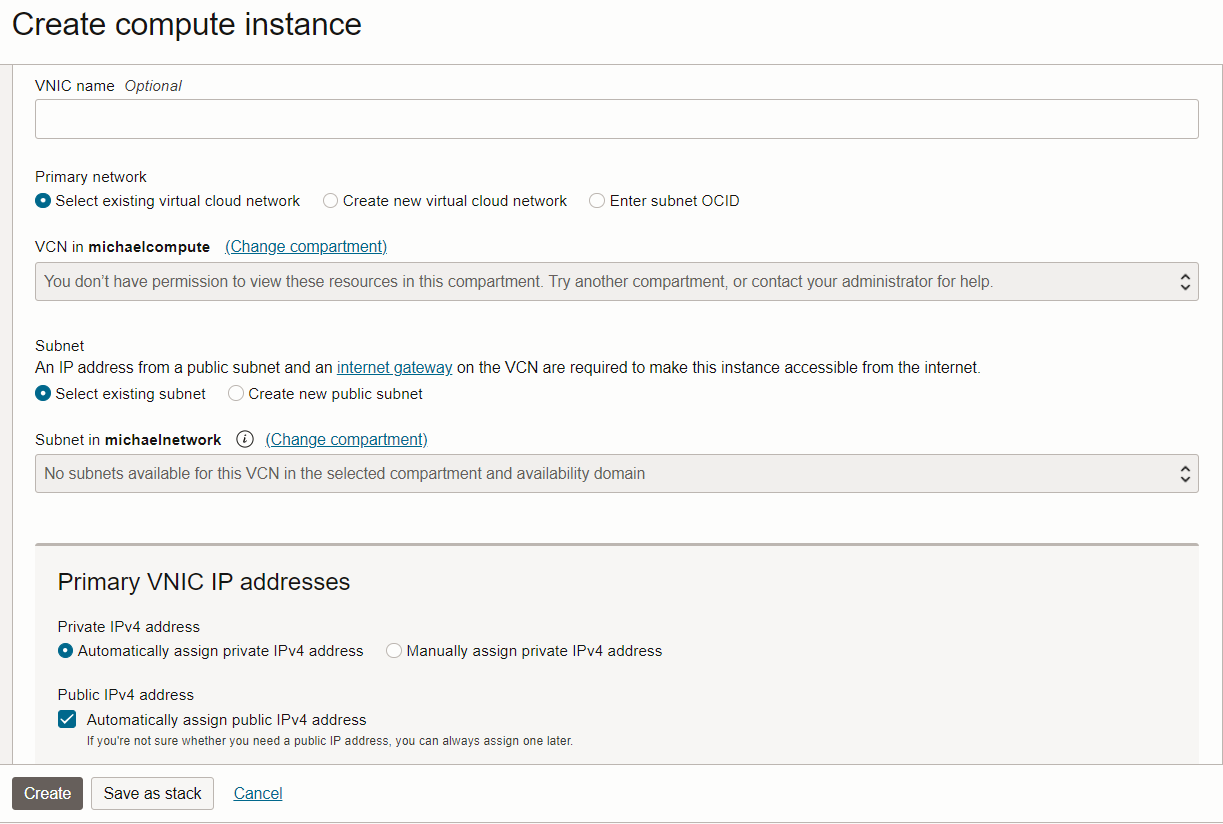Viewport: 1223px width, 824px height.
Task: Open the VCN selection dropdown
Action: (x=600, y=282)
